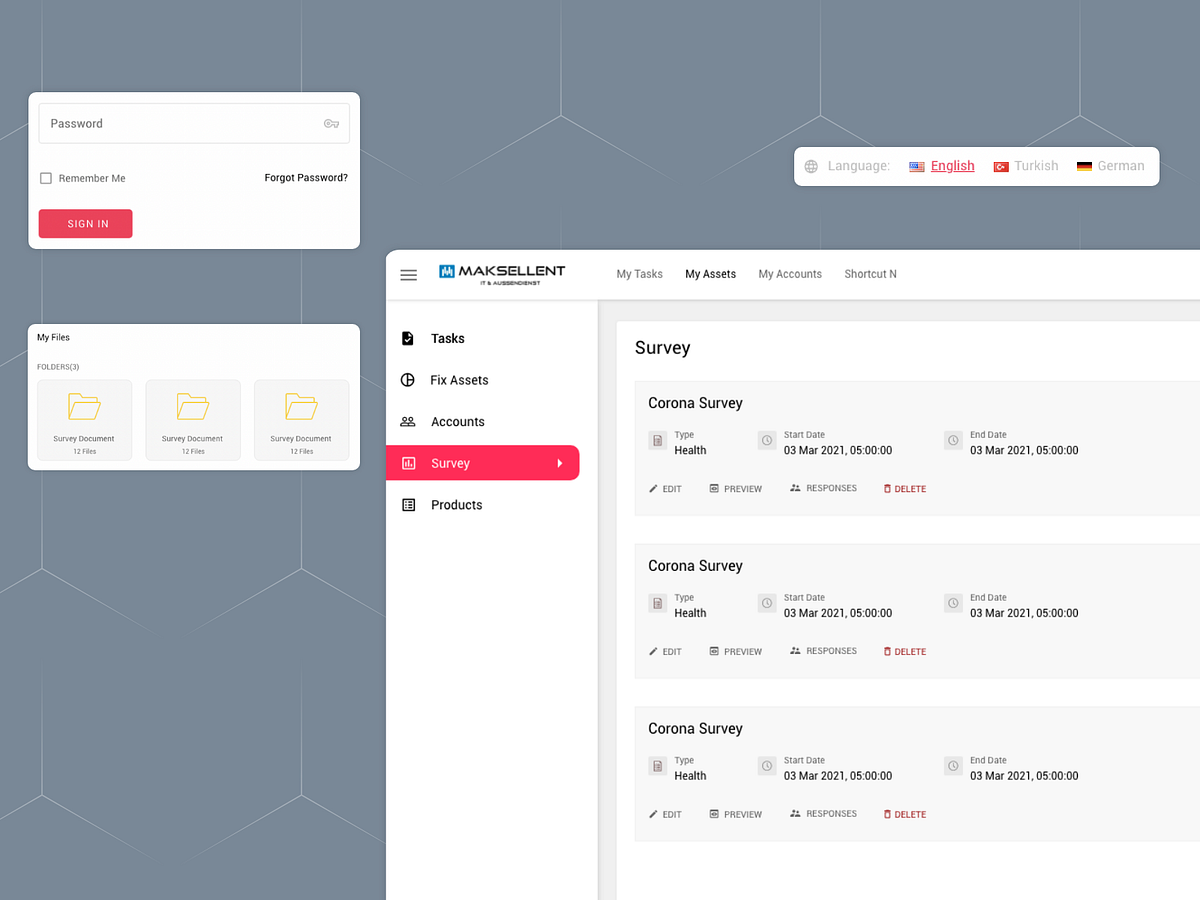
Task: Click the pencil Edit icon on first Corona Survey
Action: 652,488
